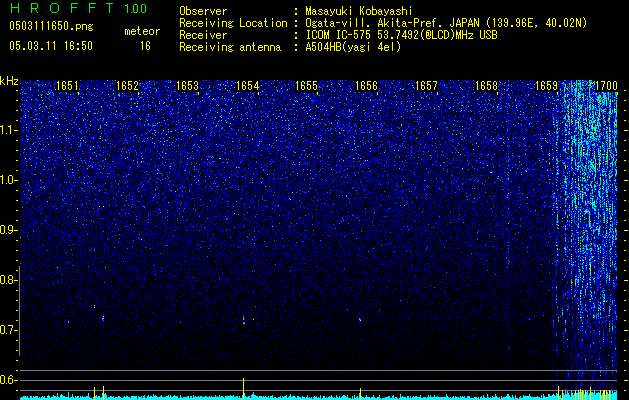Image resolution: width=629 pixels, height=400 pixels.
Task: Click the meteor echo near 1656
Action: tap(360, 319)
